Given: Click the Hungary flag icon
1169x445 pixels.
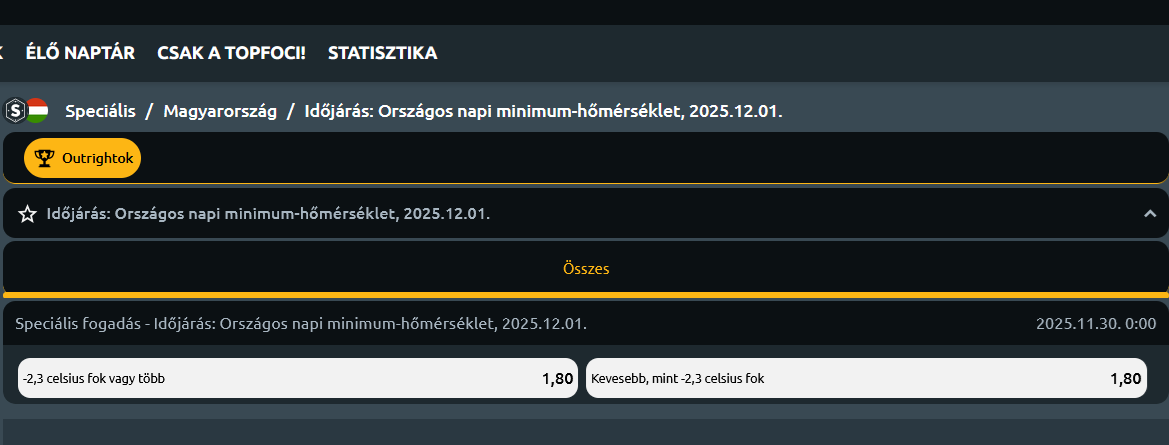Looking at the screenshot, I should point(37,110).
